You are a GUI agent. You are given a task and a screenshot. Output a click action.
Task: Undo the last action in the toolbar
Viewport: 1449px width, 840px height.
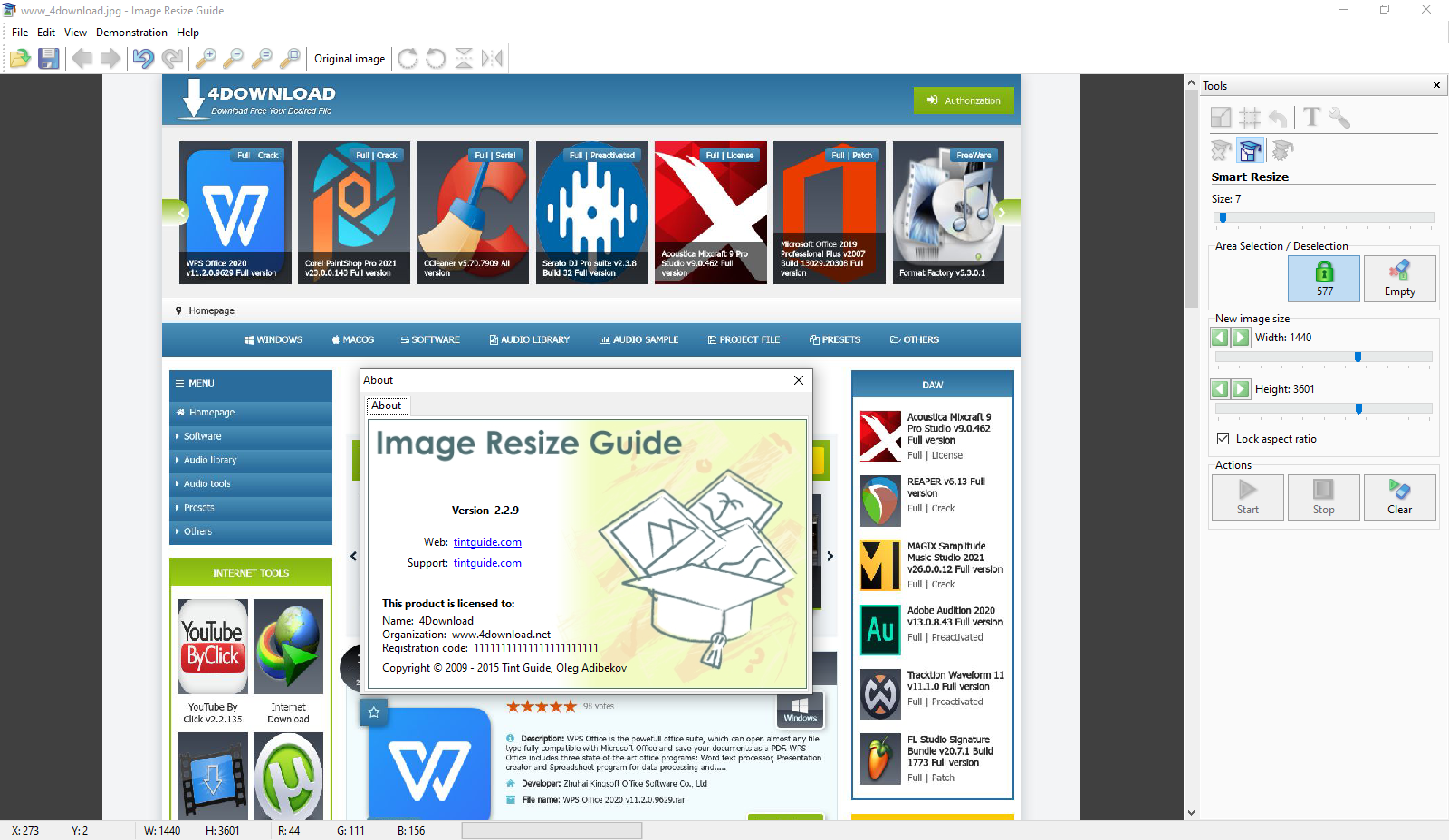tap(143, 59)
